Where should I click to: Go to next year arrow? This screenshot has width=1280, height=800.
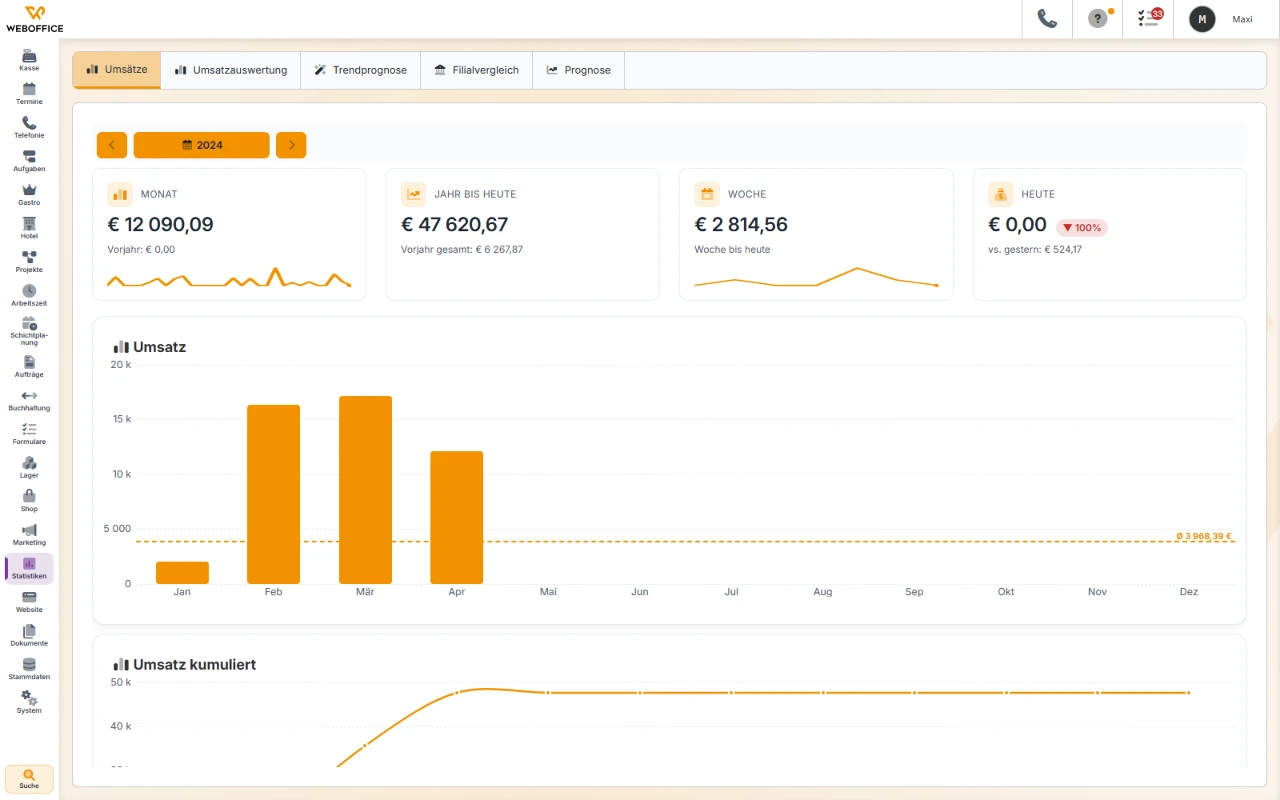(291, 145)
